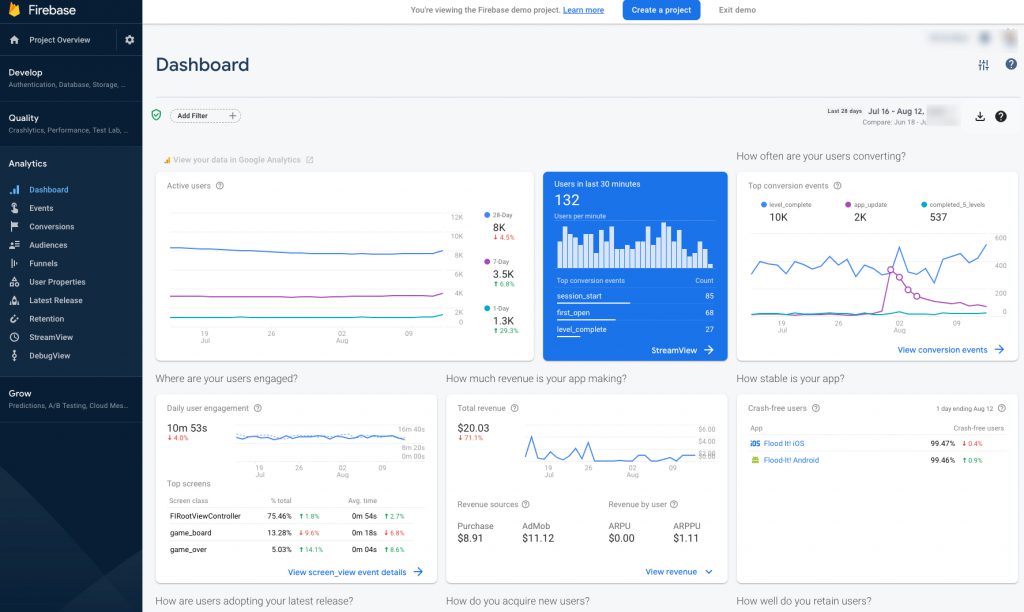The image size is (1024, 612).
Task: Click the Revenue sources help icon
Action: pyautogui.click(x=526, y=504)
